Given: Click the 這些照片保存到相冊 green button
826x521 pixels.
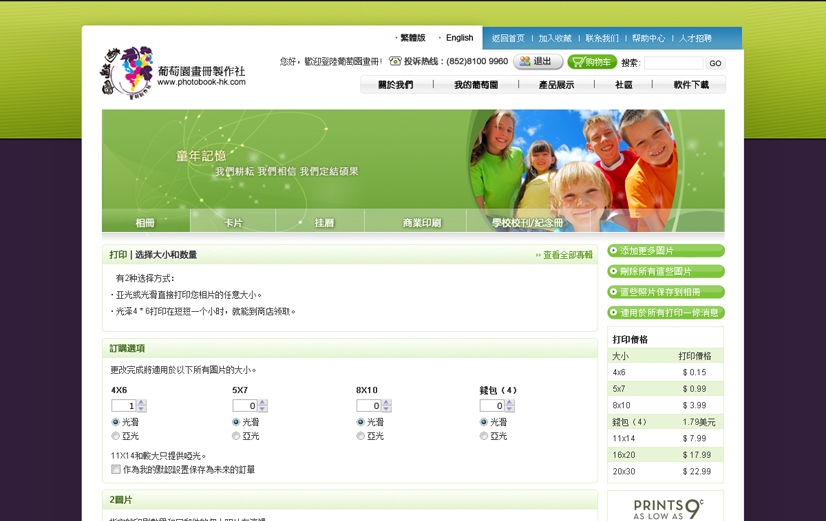Looking at the screenshot, I should click(665, 292).
